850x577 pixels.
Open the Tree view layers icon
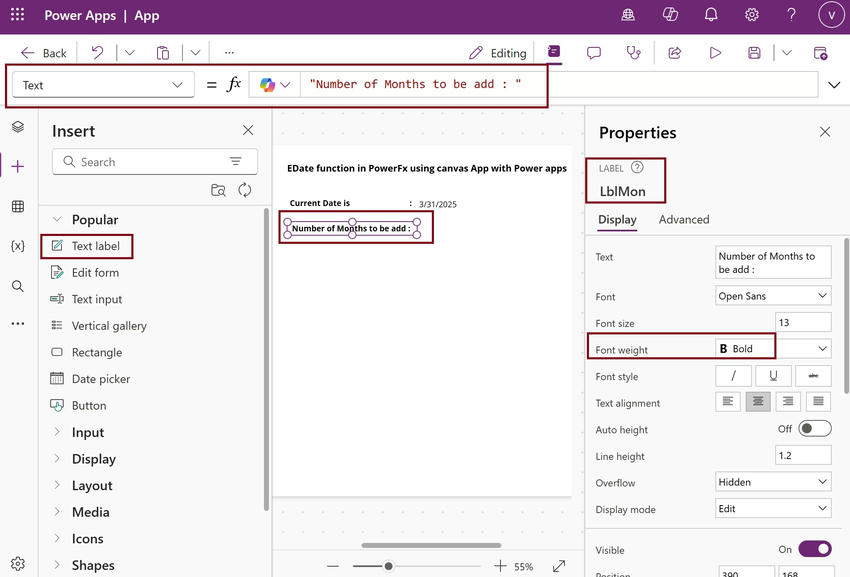(18, 126)
